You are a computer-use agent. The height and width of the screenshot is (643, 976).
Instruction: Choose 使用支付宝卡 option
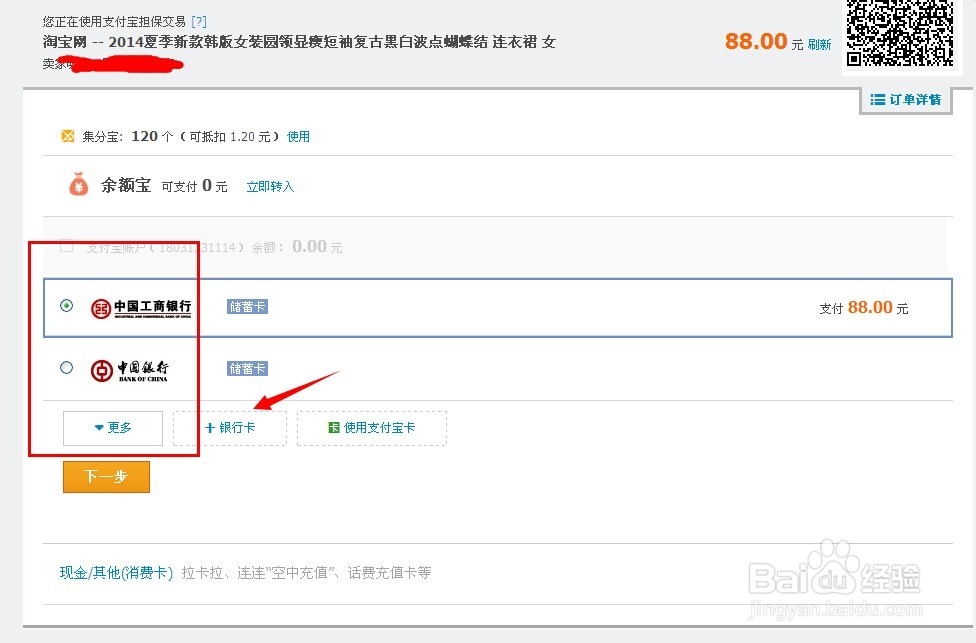pos(372,428)
